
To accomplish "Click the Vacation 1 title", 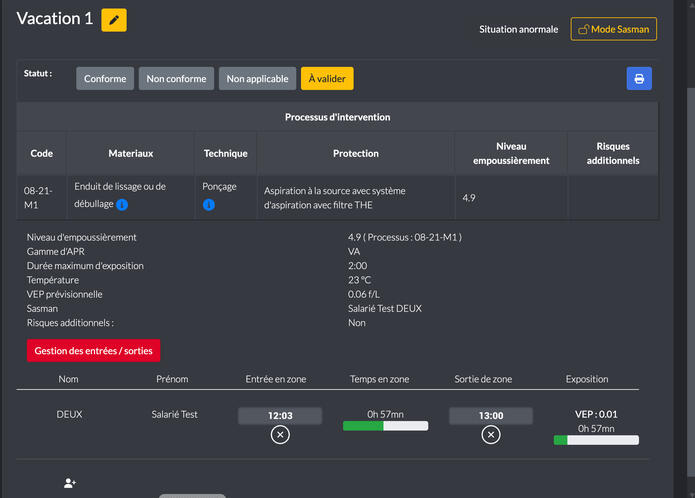I will tap(56, 20).
